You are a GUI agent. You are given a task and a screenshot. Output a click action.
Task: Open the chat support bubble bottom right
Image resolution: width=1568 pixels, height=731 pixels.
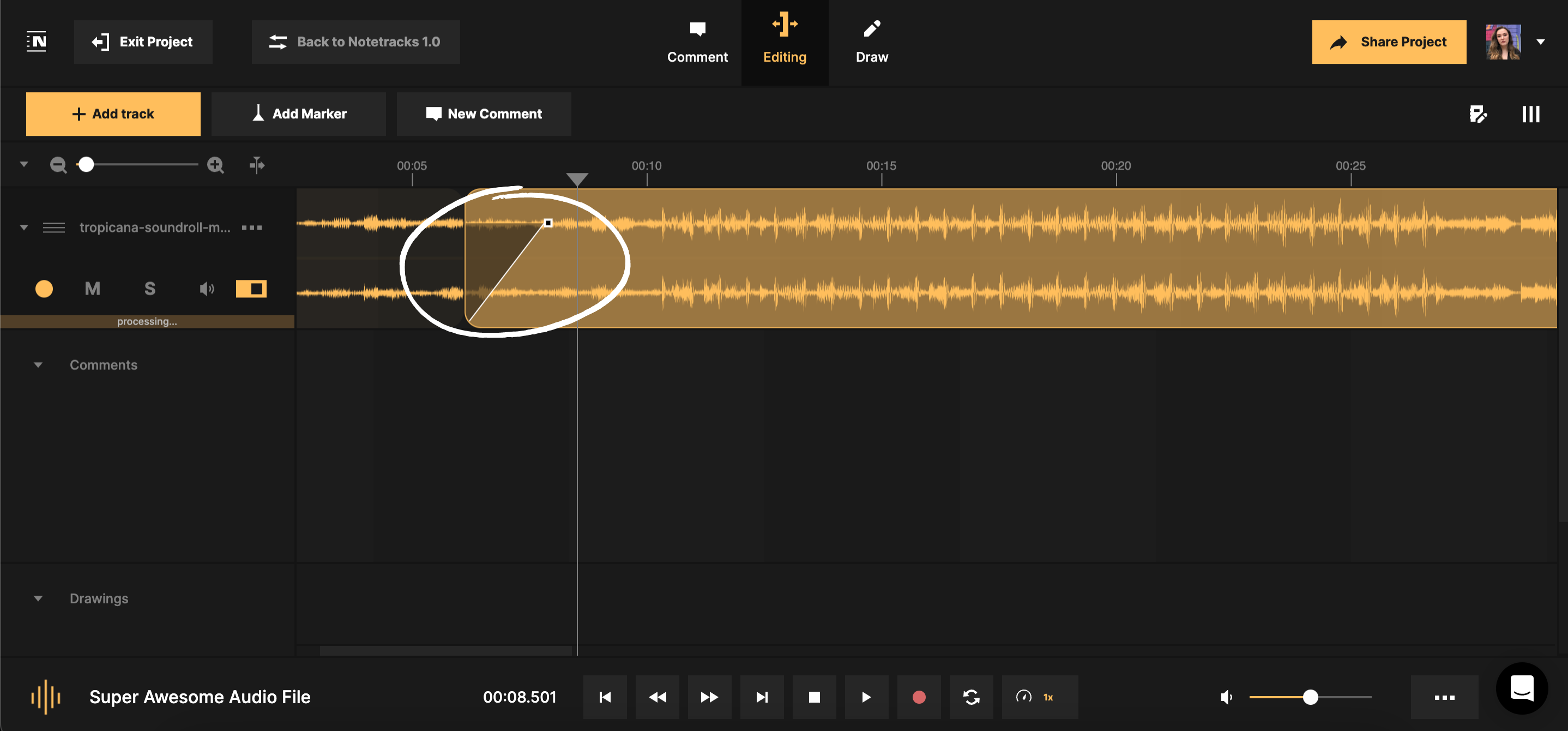1521,688
